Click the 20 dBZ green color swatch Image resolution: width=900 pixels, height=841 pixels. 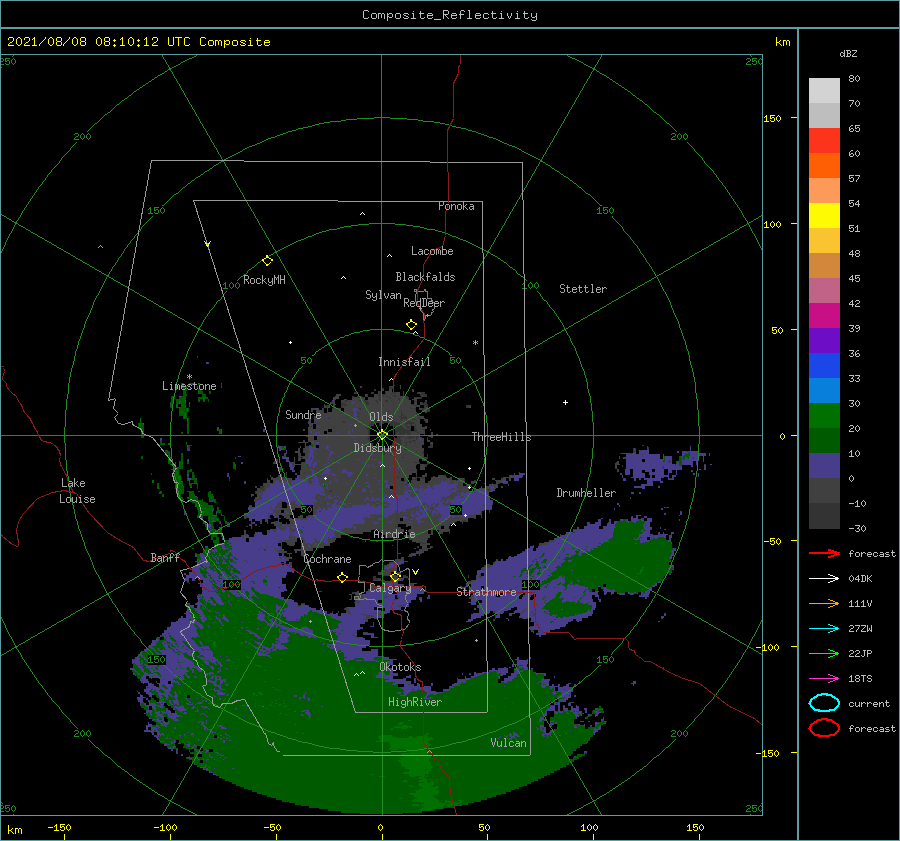click(x=824, y=440)
